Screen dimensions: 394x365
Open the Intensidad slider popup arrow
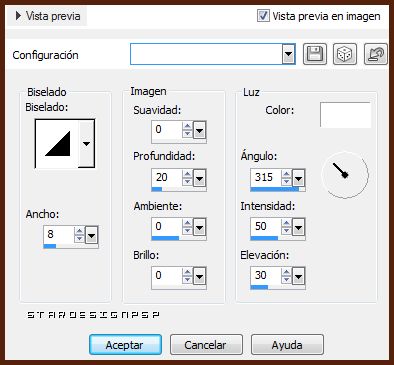tap(298, 228)
